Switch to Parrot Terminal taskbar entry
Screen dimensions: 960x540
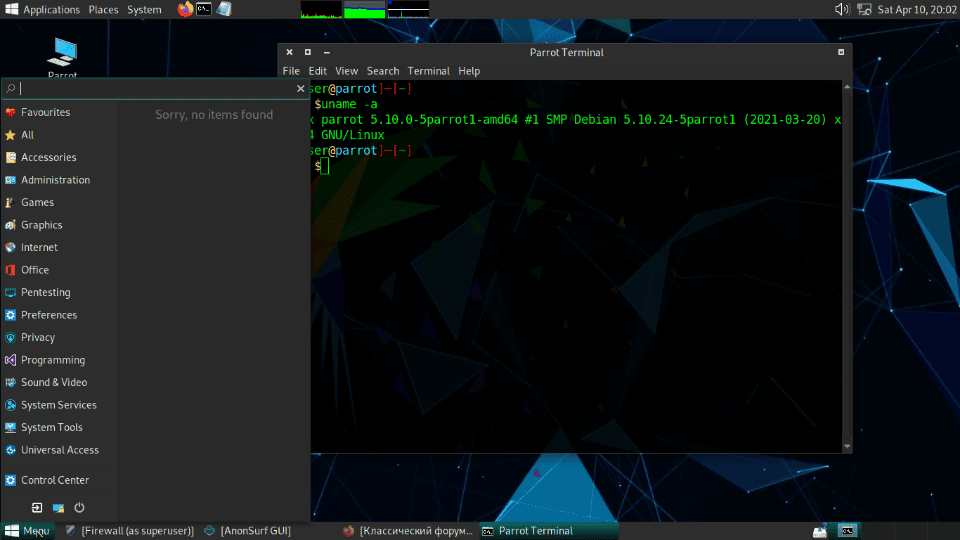click(548, 531)
